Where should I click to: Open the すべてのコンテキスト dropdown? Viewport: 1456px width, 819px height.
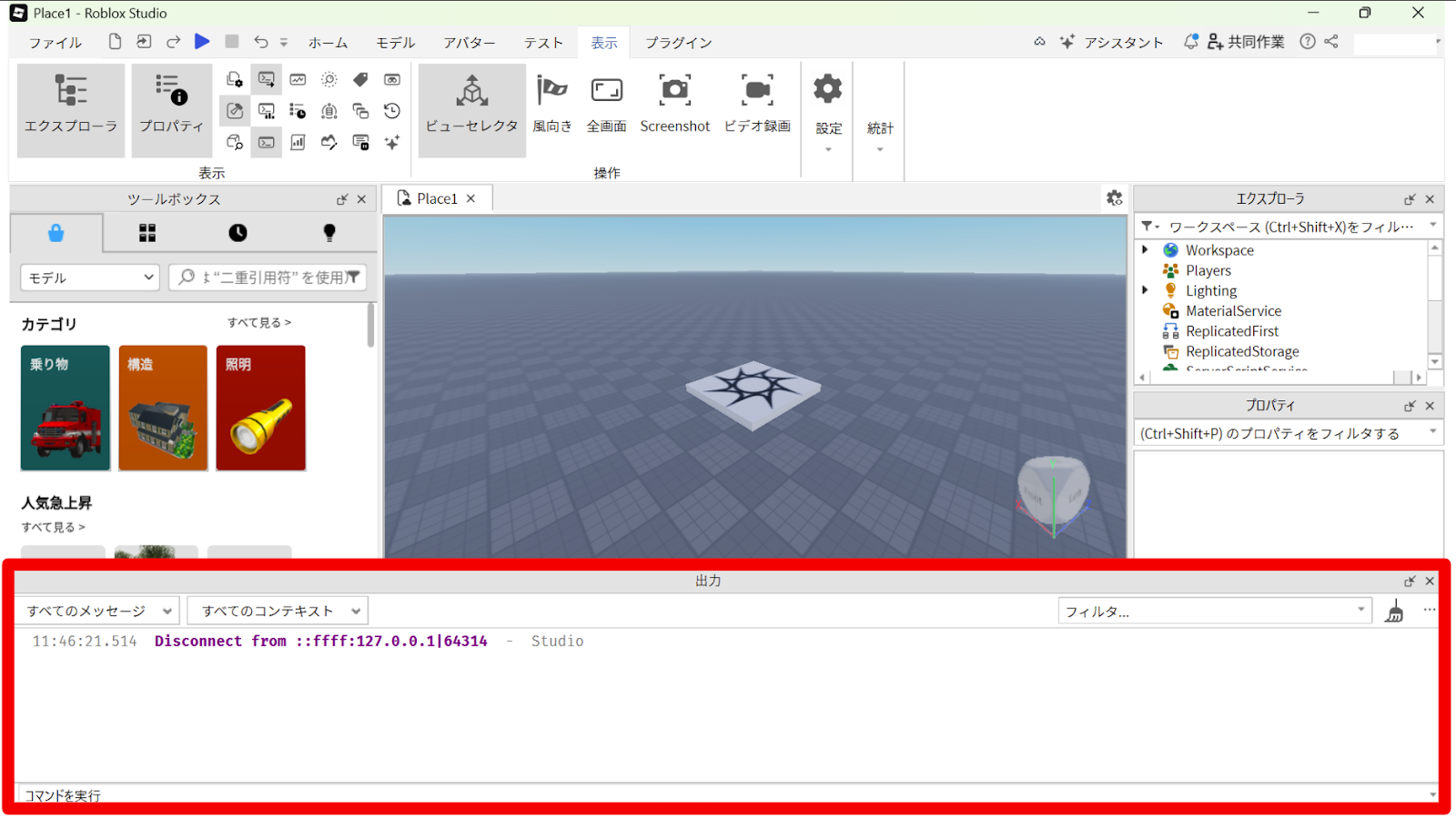pos(278,611)
